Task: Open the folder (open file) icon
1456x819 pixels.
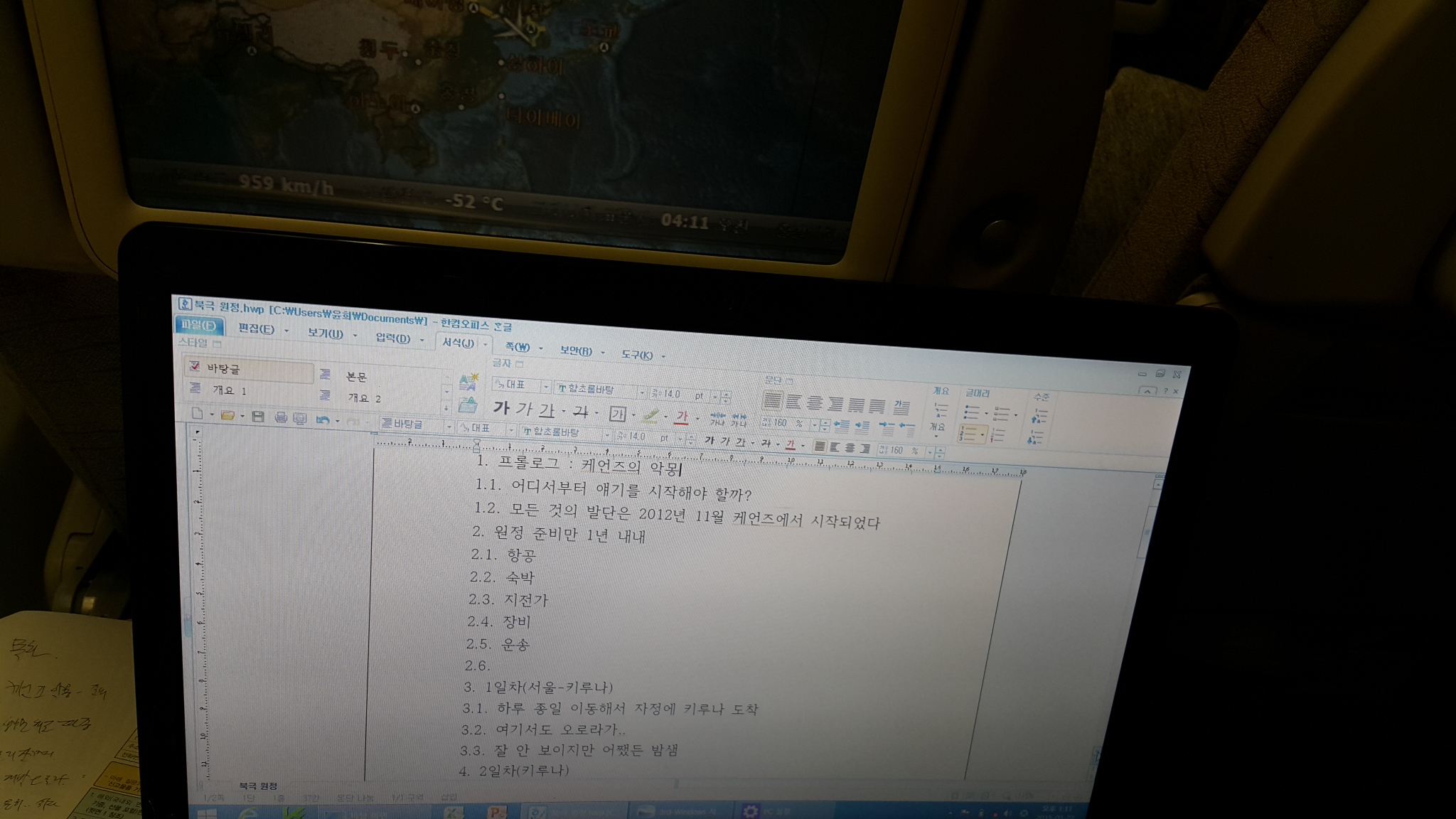Action: click(227, 415)
